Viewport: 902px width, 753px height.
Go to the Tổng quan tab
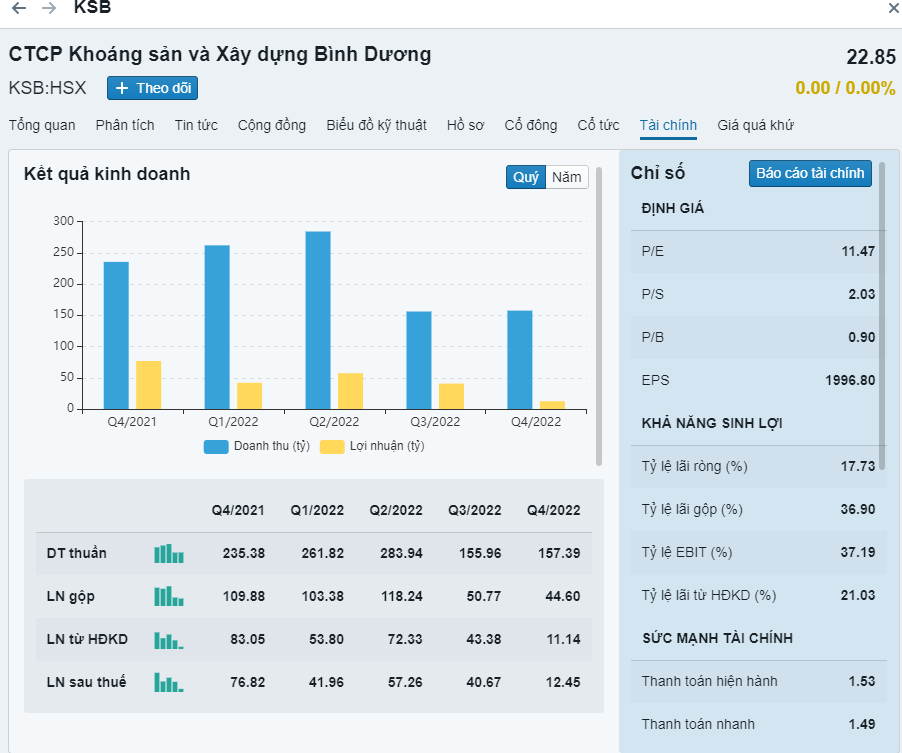(x=42, y=125)
